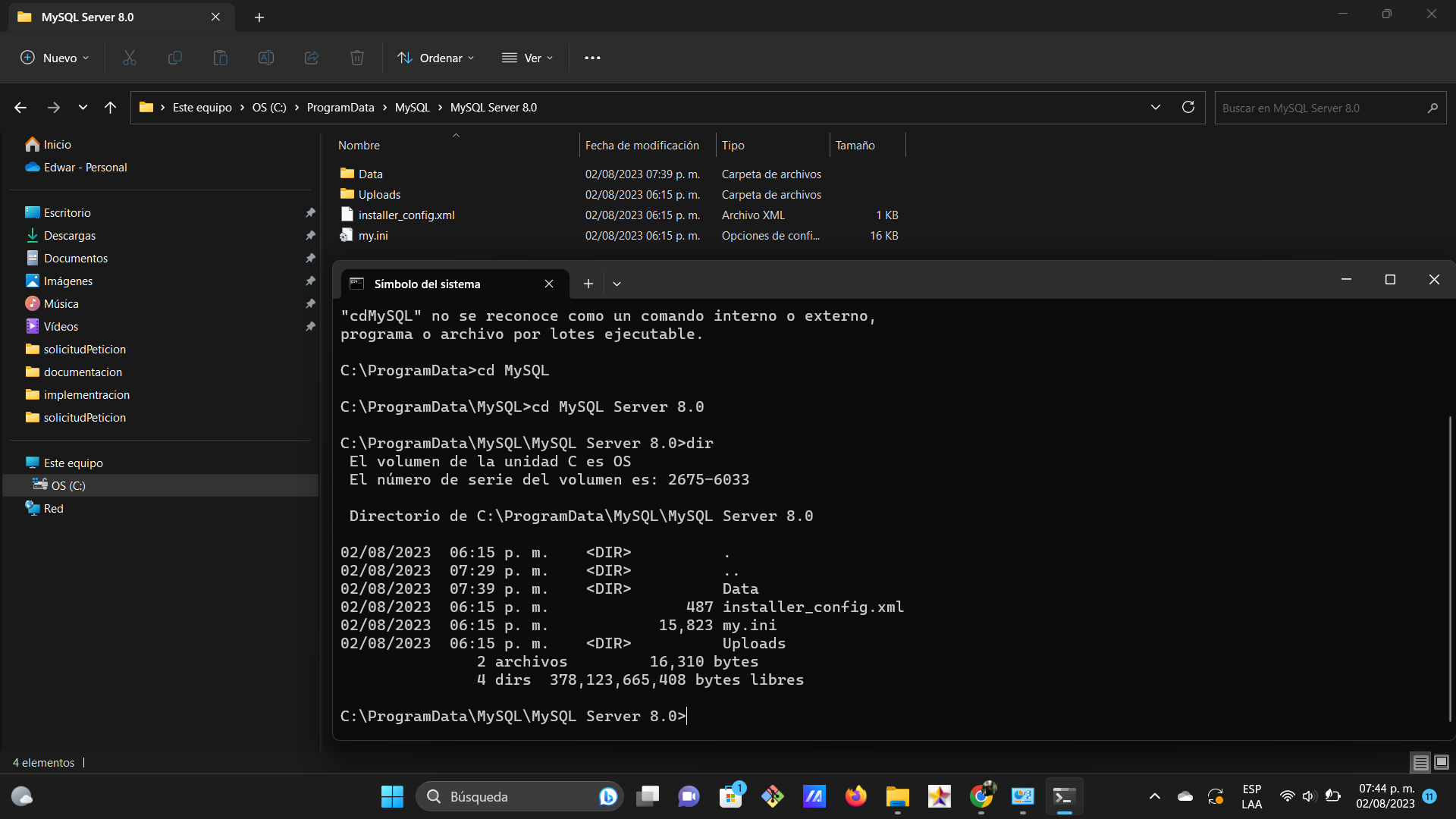Add a new terminal tab
1456x819 pixels.
tap(588, 284)
